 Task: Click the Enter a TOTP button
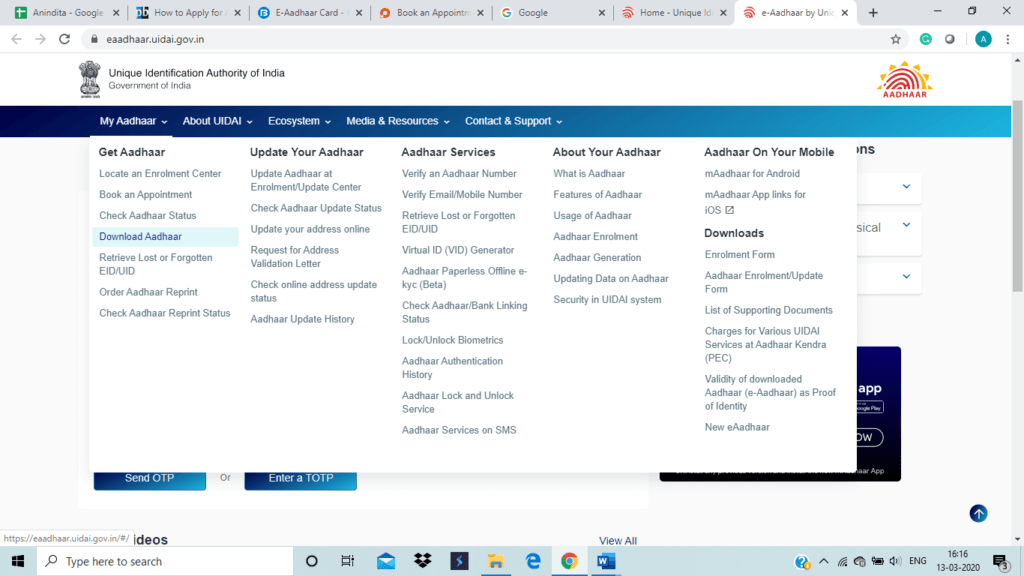[300, 478]
